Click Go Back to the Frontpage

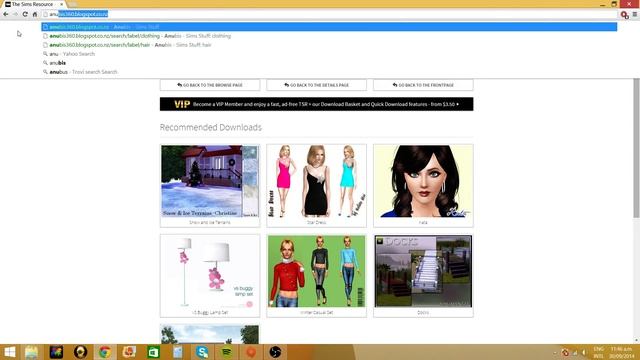click(423, 85)
